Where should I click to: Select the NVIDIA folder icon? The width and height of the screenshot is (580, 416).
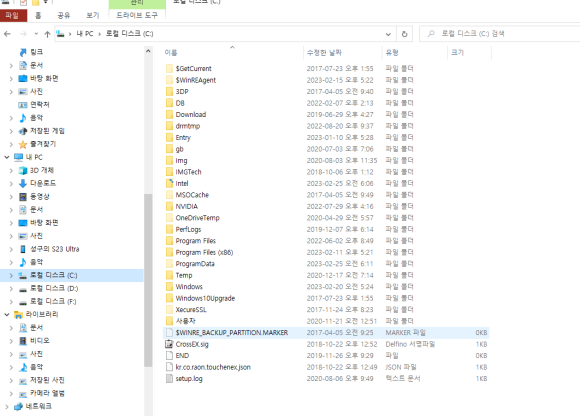pos(169,206)
